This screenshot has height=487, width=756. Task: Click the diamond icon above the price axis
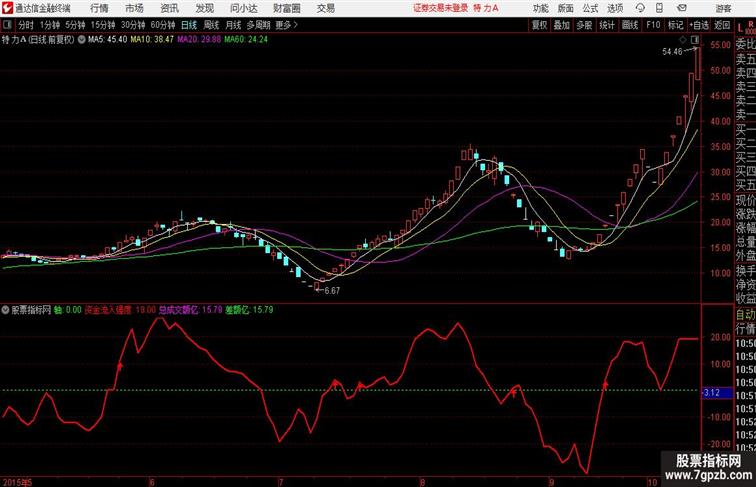[683, 39]
